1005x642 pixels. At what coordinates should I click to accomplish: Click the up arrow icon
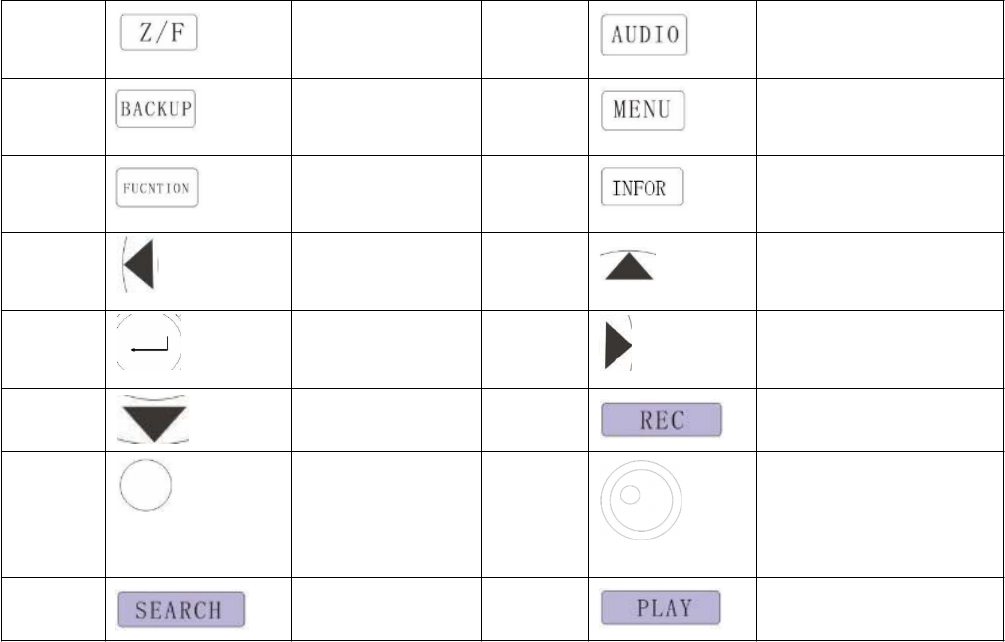pos(627,265)
